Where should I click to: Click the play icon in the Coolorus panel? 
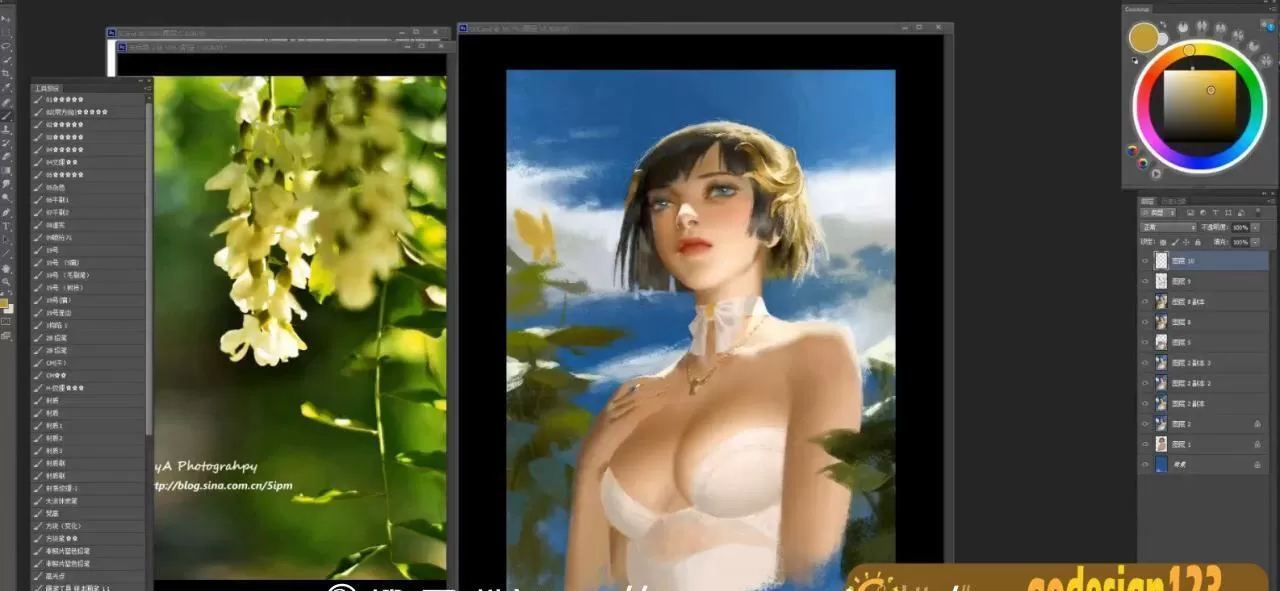pyautogui.click(x=1155, y=173)
